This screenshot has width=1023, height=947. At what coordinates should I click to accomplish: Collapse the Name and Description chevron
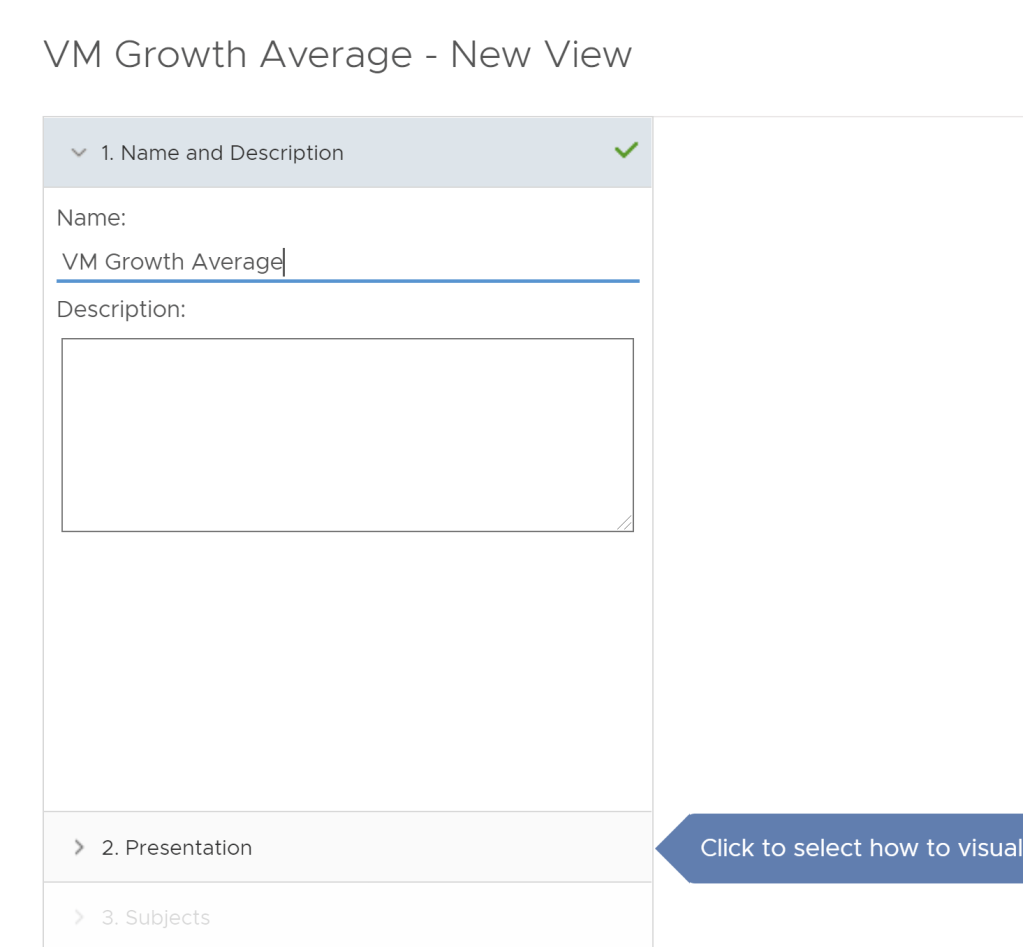pyautogui.click(x=79, y=153)
